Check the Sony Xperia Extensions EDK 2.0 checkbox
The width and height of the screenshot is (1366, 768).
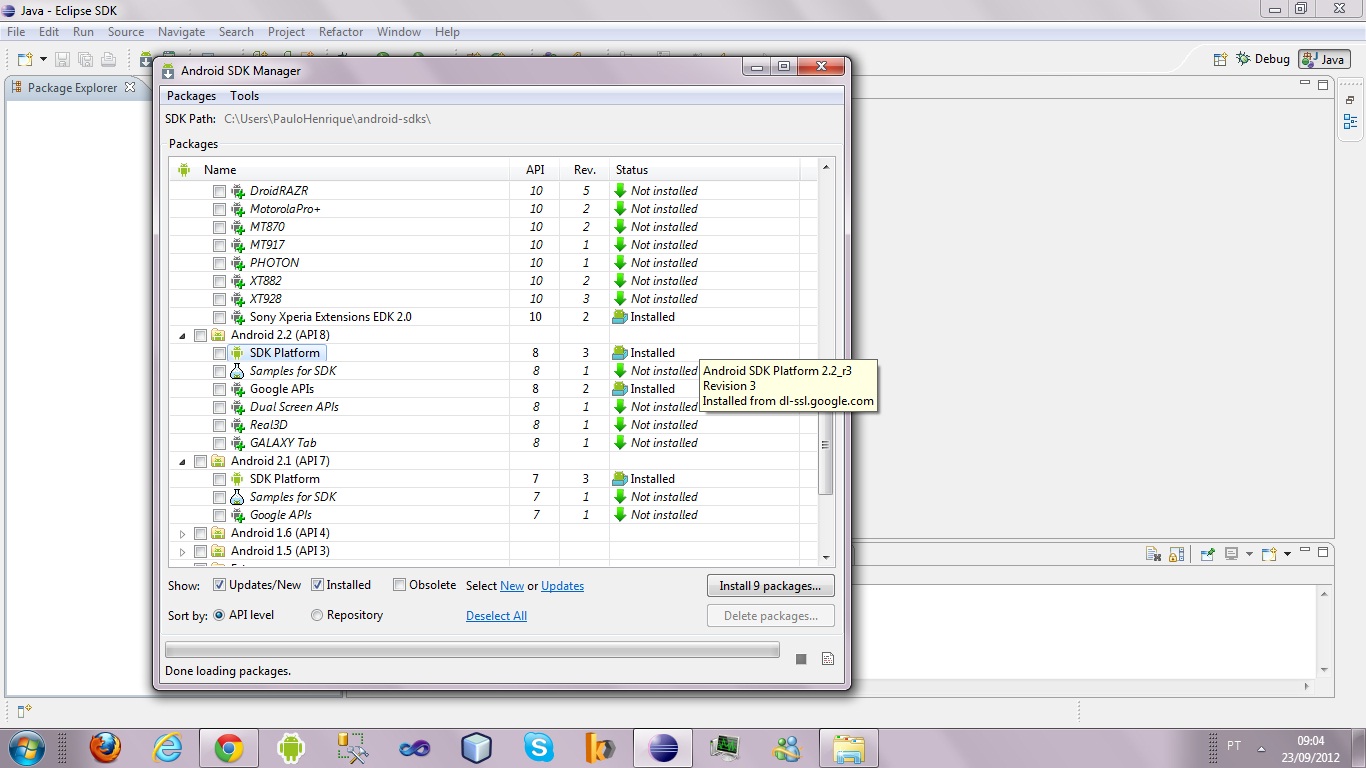point(219,317)
